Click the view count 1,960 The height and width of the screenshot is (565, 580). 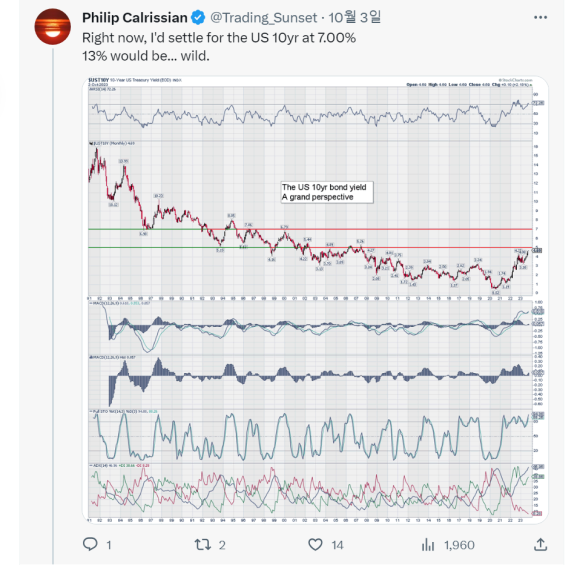[x=459, y=545]
